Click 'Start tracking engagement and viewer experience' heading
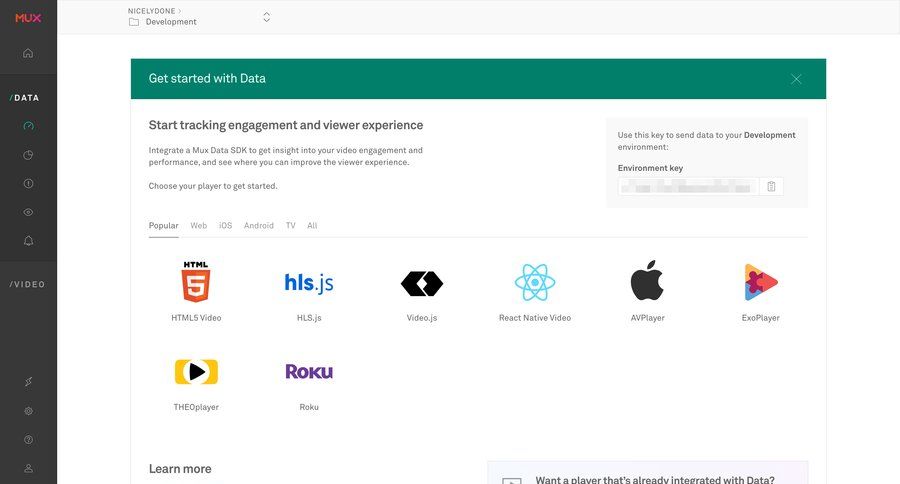Image resolution: width=900 pixels, height=484 pixels. pyautogui.click(x=286, y=125)
